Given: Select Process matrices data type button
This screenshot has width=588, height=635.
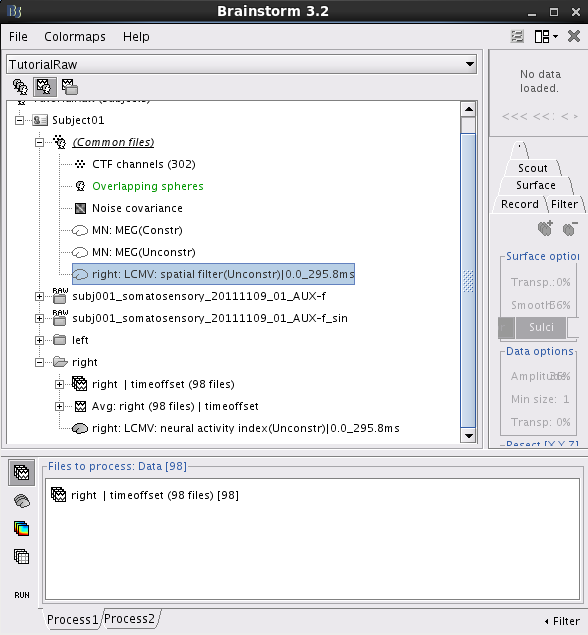Looking at the screenshot, I should (21, 557).
